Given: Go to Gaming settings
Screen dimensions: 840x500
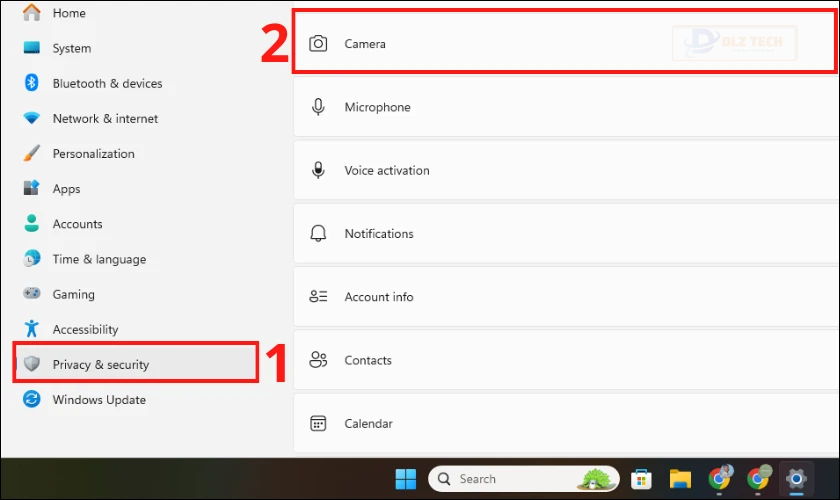Looking at the screenshot, I should point(73,294).
